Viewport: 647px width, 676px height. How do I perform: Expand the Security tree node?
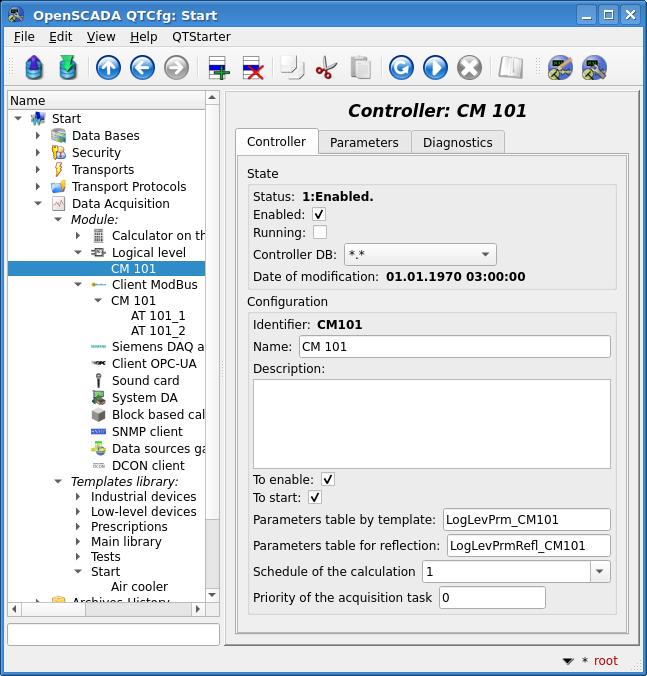(x=38, y=152)
